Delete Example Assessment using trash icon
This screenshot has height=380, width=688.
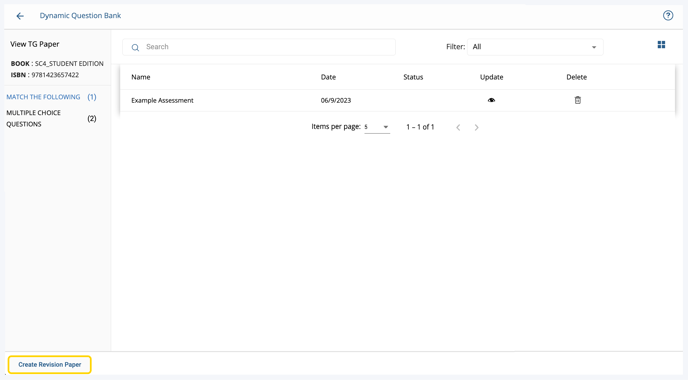(578, 100)
